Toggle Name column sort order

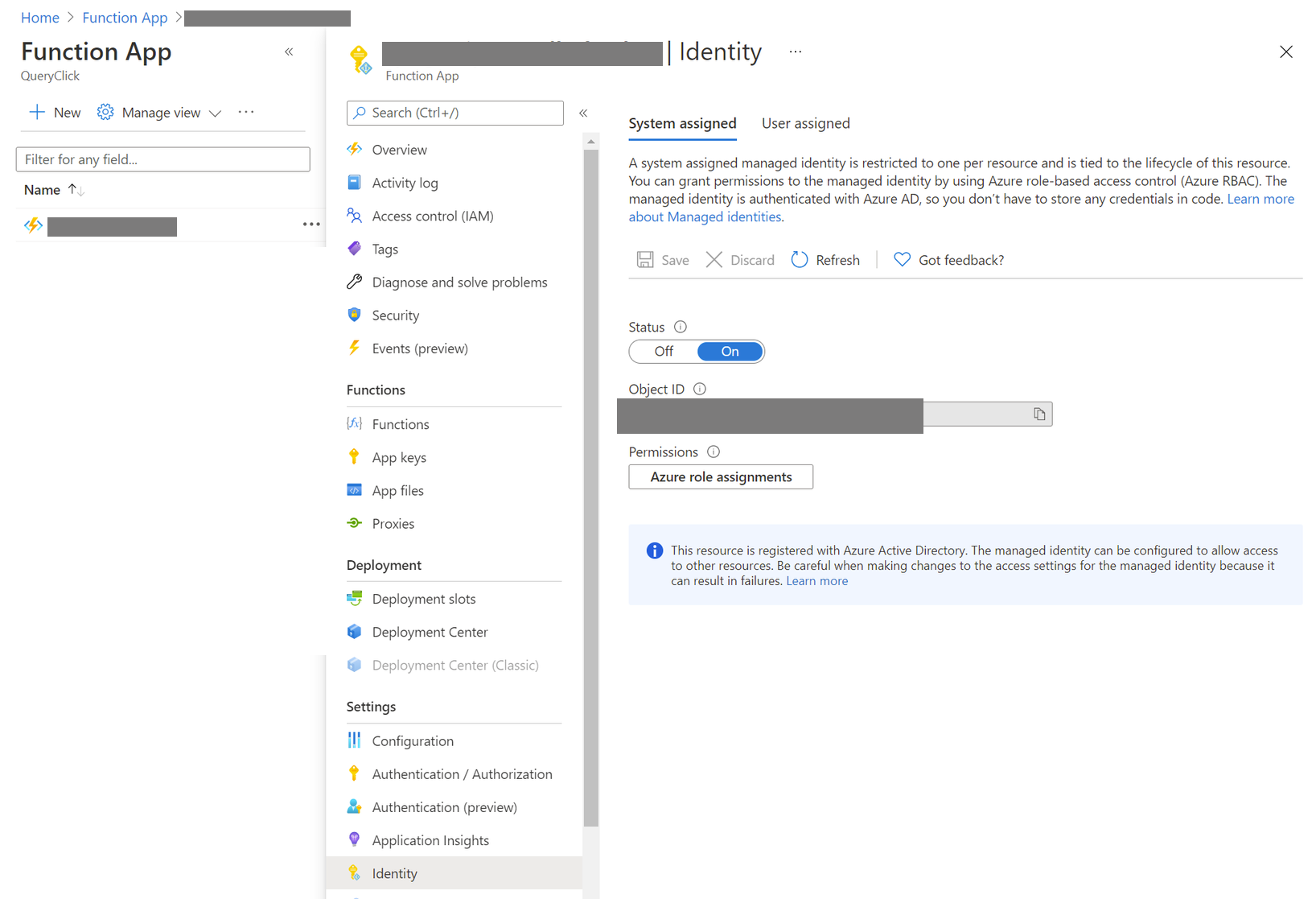(x=76, y=190)
